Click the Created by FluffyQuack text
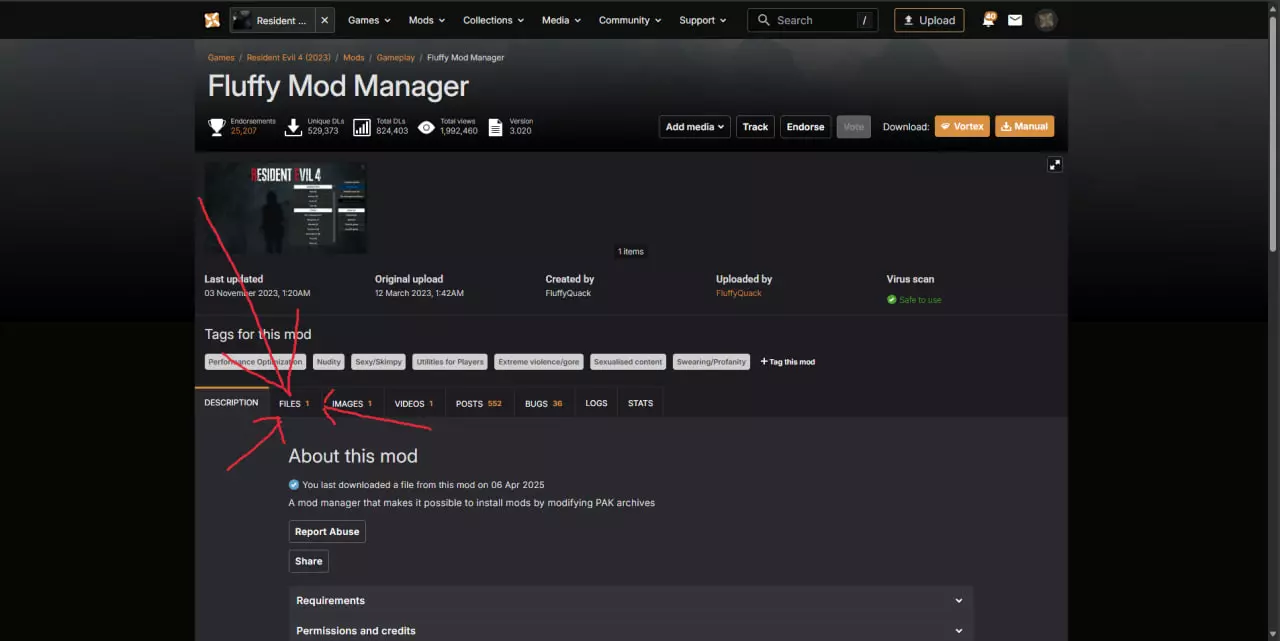The image size is (1280, 641). pos(568,294)
